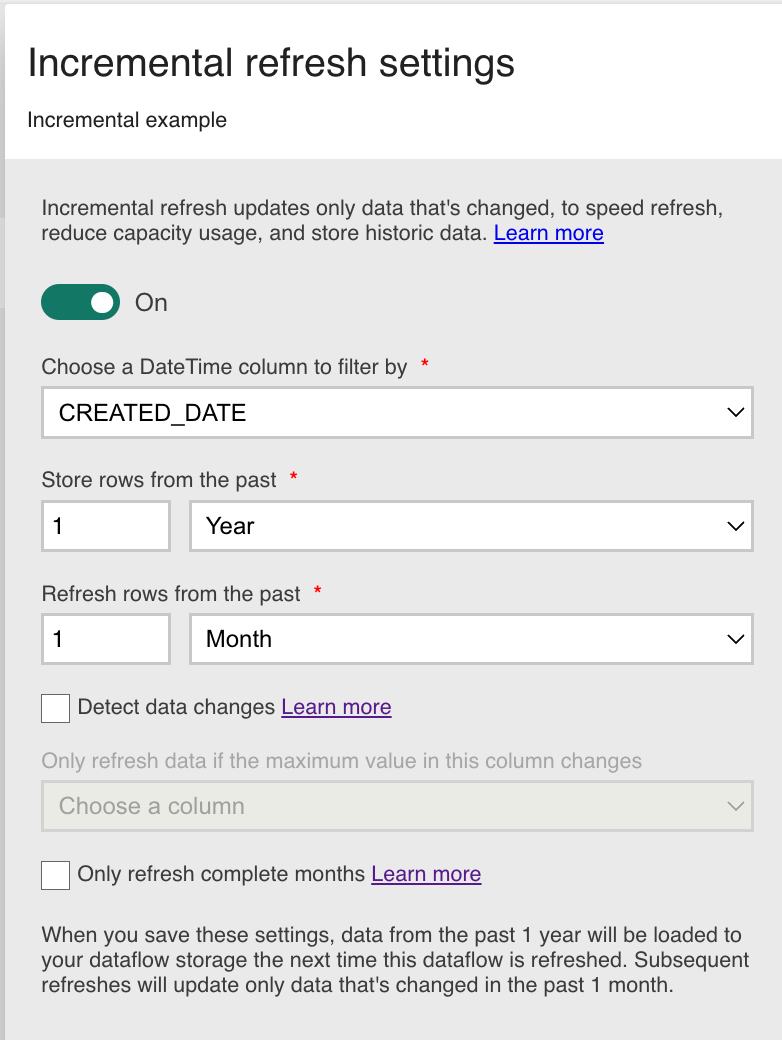Click the chevron on Choose a column

(x=736, y=806)
